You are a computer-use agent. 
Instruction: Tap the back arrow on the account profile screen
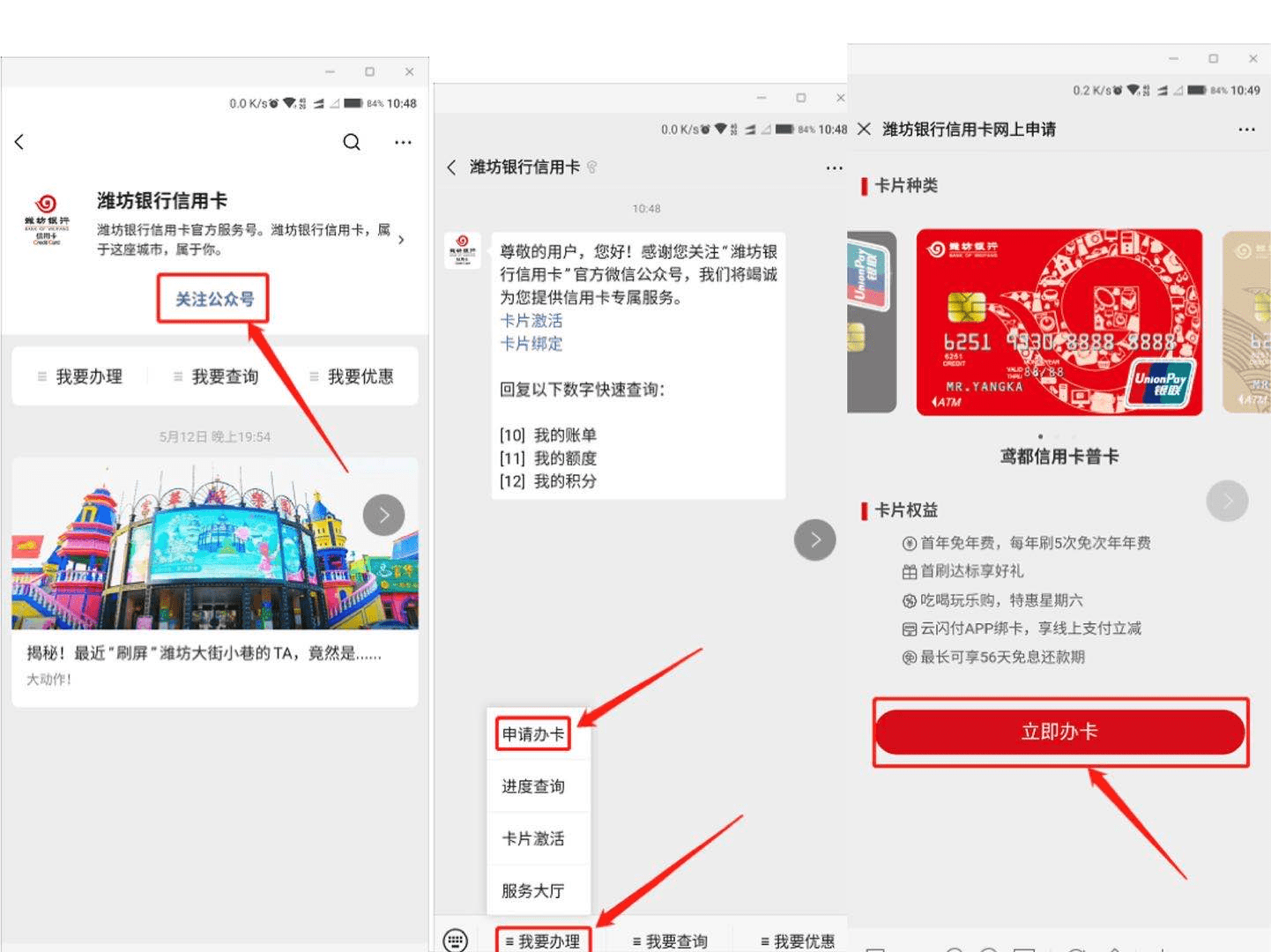click(x=19, y=142)
